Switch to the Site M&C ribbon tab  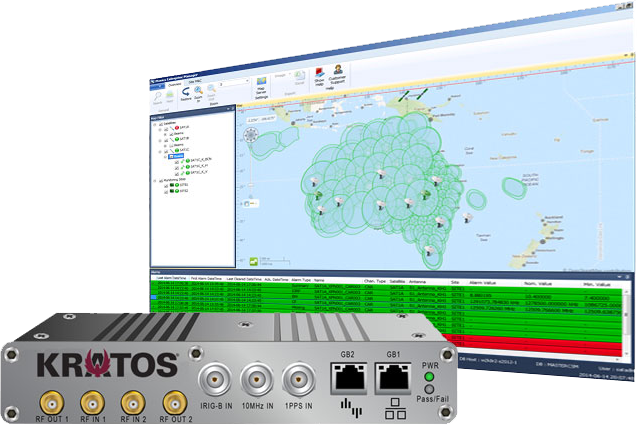pyautogui.click(x=195, y=82)
